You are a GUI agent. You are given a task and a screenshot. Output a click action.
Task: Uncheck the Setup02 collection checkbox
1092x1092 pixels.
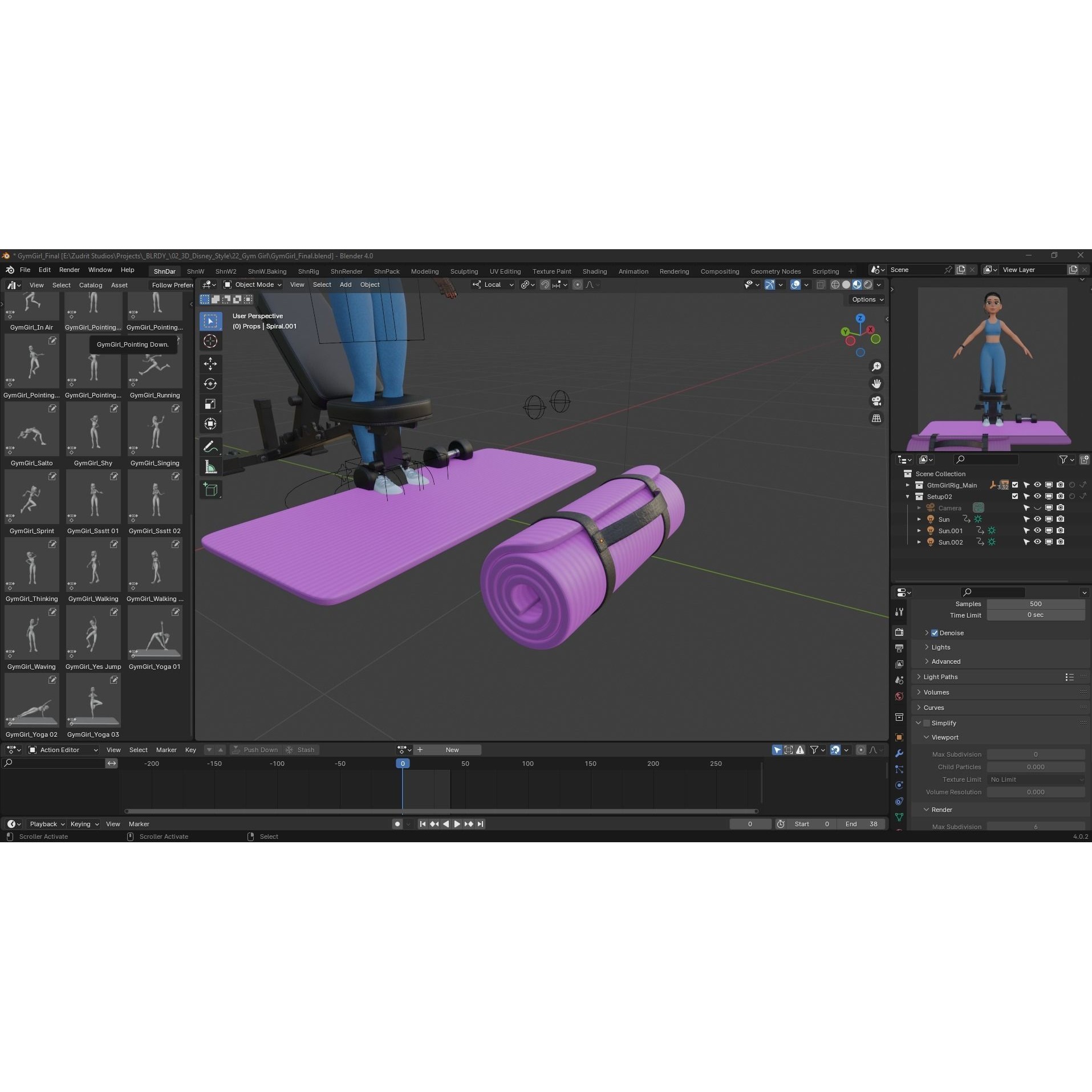[1014, 496]
